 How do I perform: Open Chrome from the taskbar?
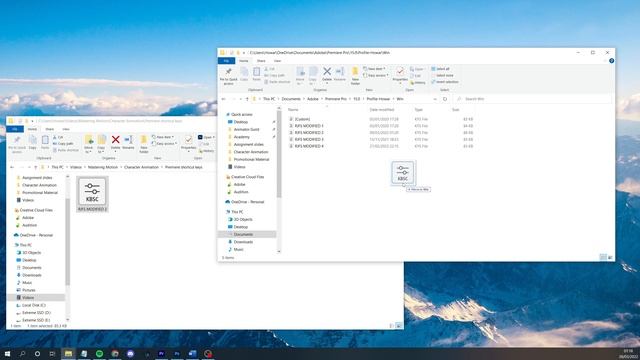(115, 353)
